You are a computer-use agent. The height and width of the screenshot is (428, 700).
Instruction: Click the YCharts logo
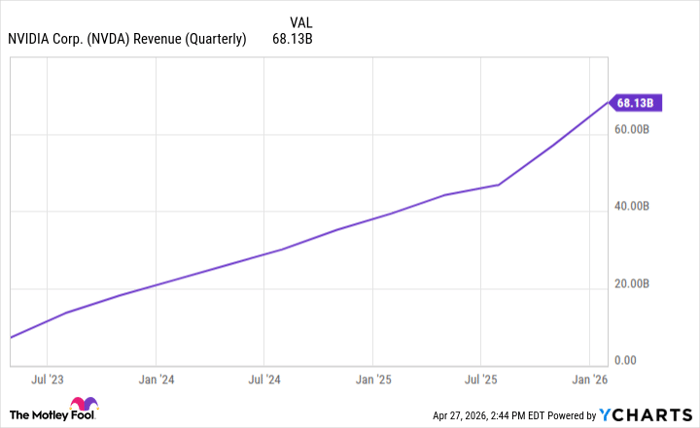pos(646,415)
